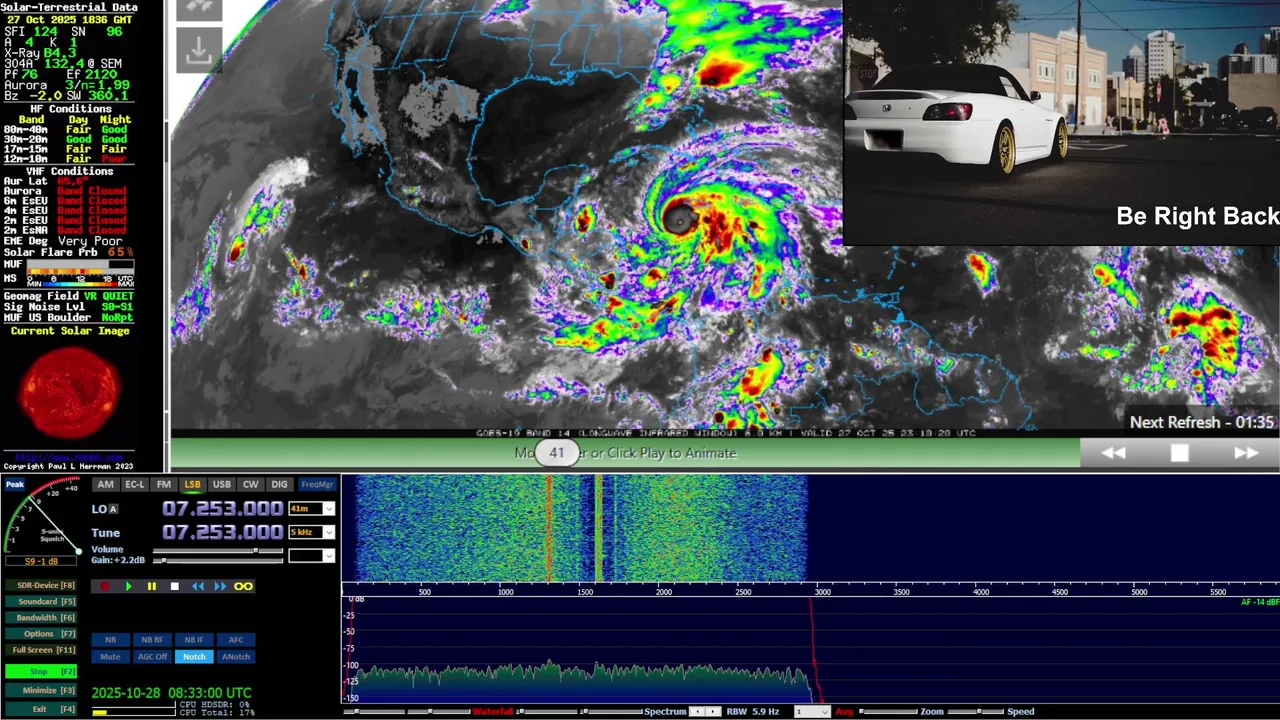This screenshot has width=1280, height=720.
Task: Toggle NR noise reduction
Action: pos(111,640)
